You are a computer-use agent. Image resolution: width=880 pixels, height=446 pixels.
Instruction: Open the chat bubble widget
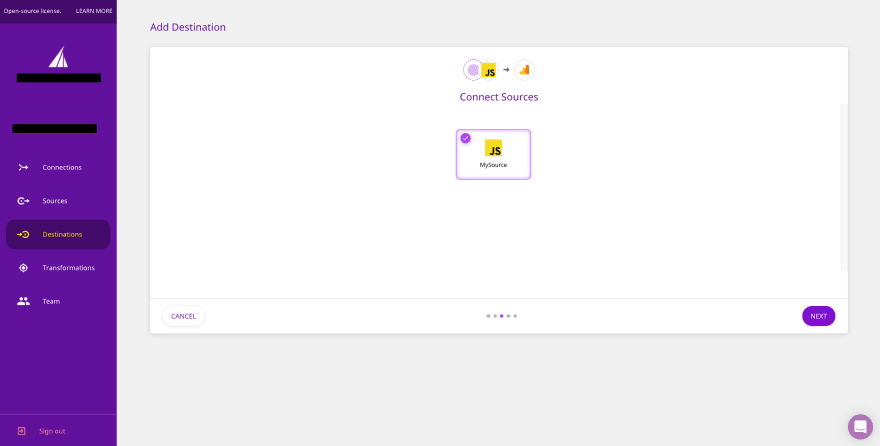pyautogui.click(x=860, y=426)
